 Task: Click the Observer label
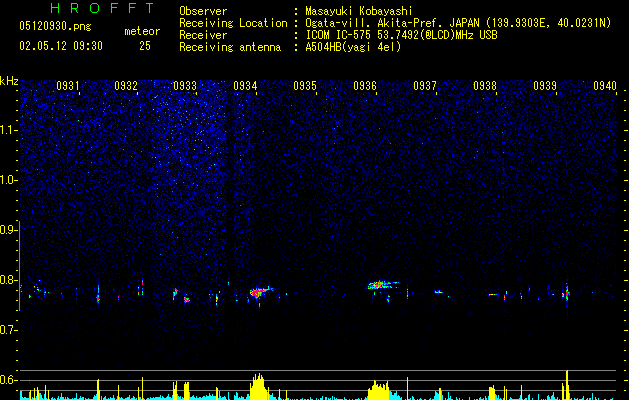point(203,11)
